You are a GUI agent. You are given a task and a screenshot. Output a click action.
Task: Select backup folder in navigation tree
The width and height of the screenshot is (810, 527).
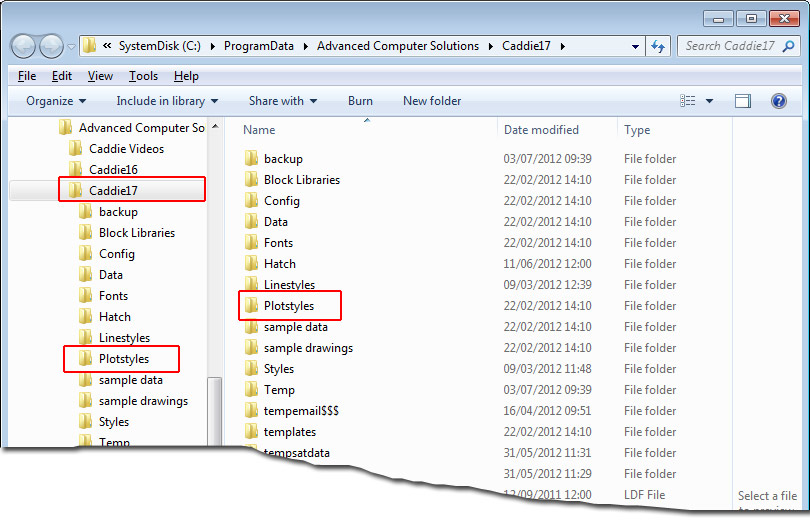coord(108,212)
